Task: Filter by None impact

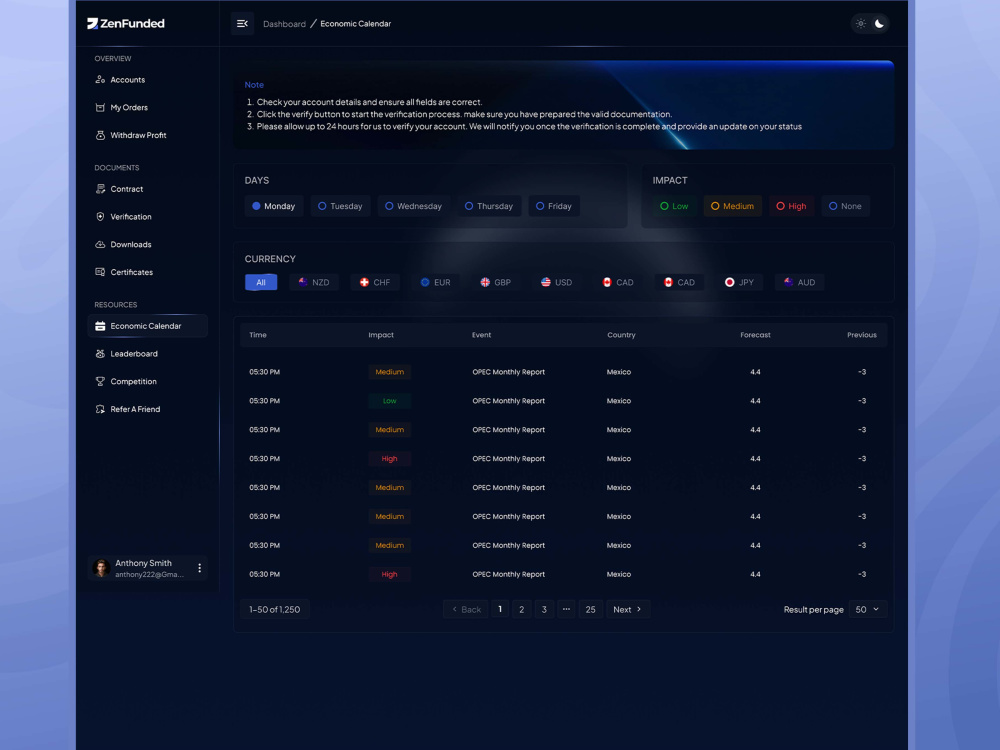Action: [x=846, y=206]
